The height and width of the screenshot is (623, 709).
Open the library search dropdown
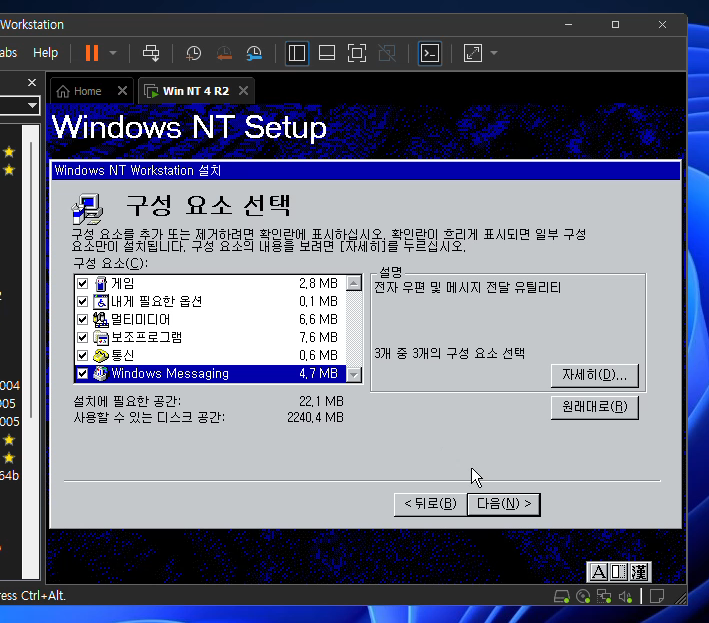click(32, 105)
